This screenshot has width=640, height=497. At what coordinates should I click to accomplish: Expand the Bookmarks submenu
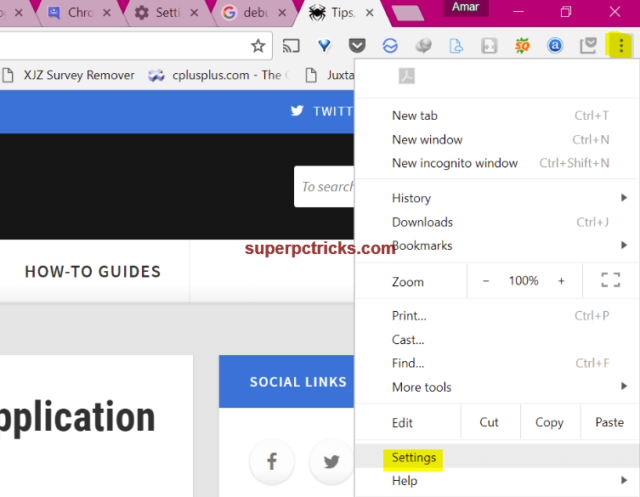point(497,246)
